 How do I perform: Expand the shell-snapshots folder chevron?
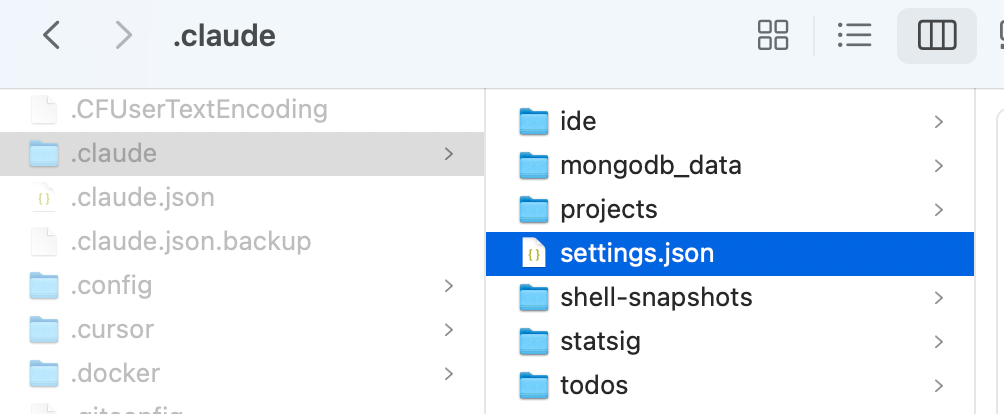click(938, 298)
